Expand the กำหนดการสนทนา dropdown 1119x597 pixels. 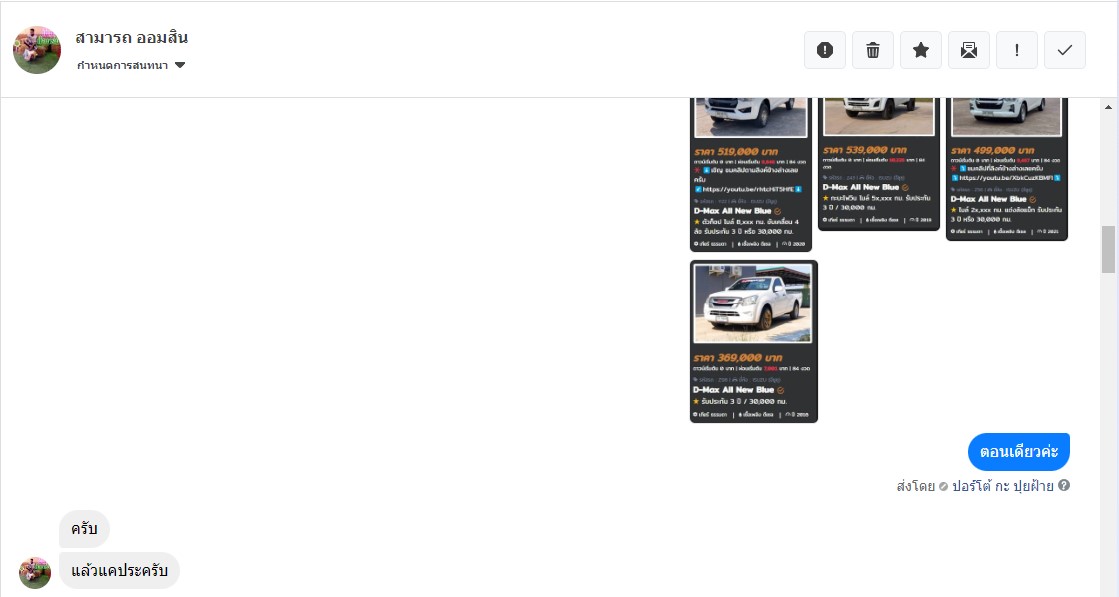pyautogui.click(x=131, y=66)
